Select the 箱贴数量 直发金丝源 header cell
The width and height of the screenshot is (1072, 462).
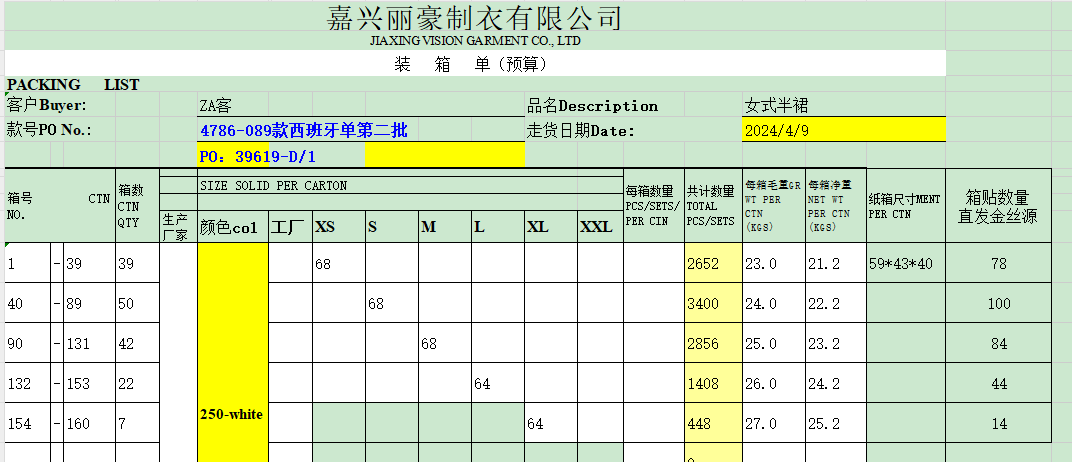(x=997, y=206)
